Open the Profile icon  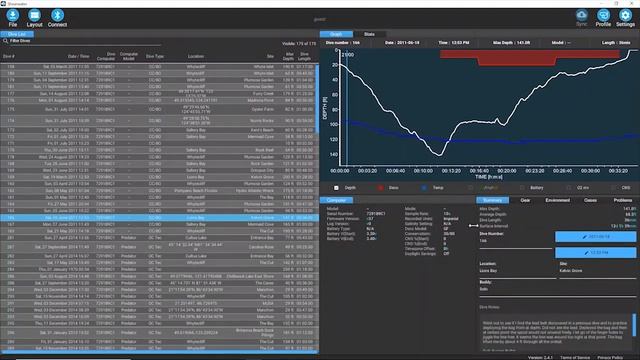point(603,16)
